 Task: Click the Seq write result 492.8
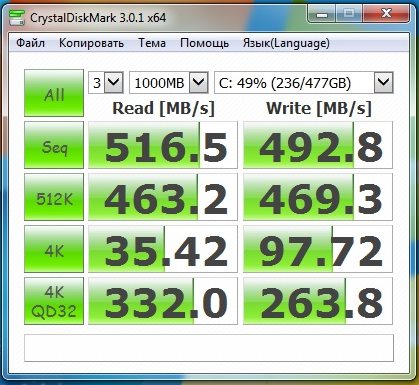point(318,145)
